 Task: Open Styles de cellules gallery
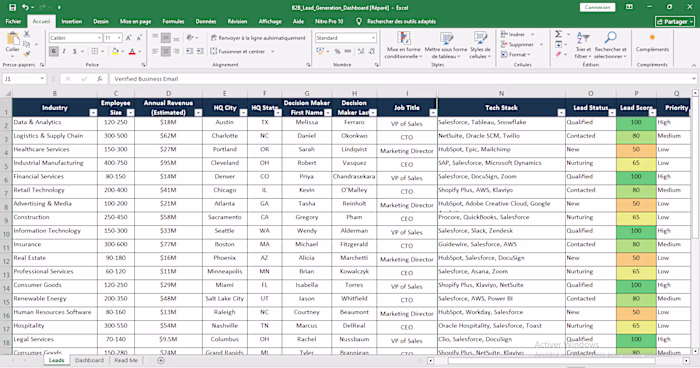(480, 45)
